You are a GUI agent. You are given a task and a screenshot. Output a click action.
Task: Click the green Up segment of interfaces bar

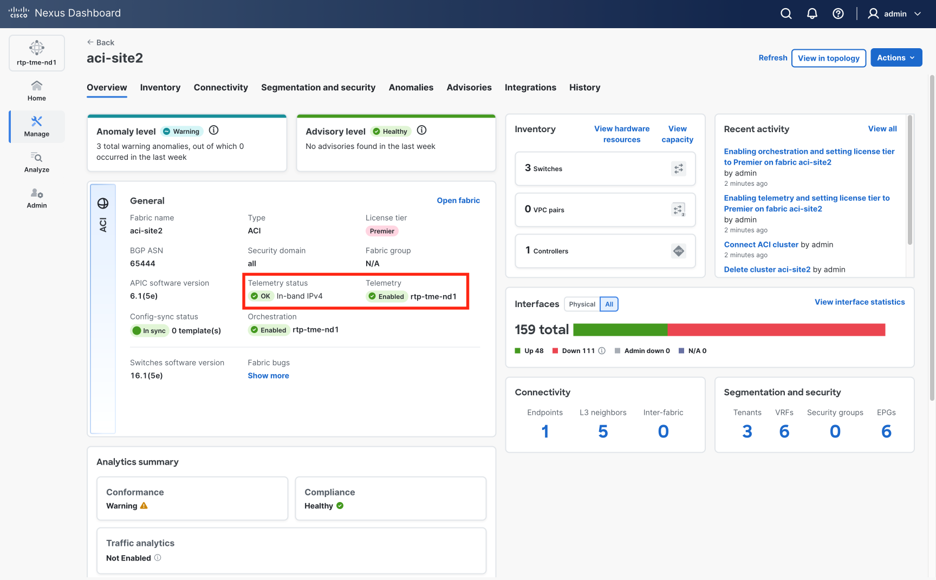coord(620,330)
